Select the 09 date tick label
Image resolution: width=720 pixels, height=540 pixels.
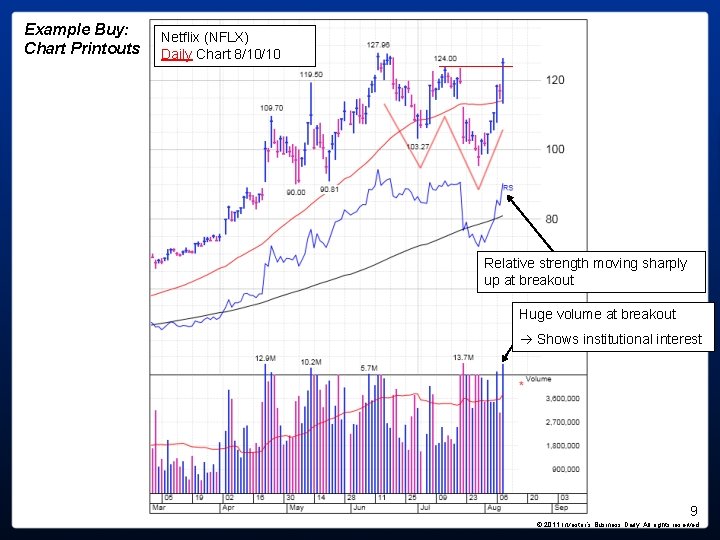443,498
